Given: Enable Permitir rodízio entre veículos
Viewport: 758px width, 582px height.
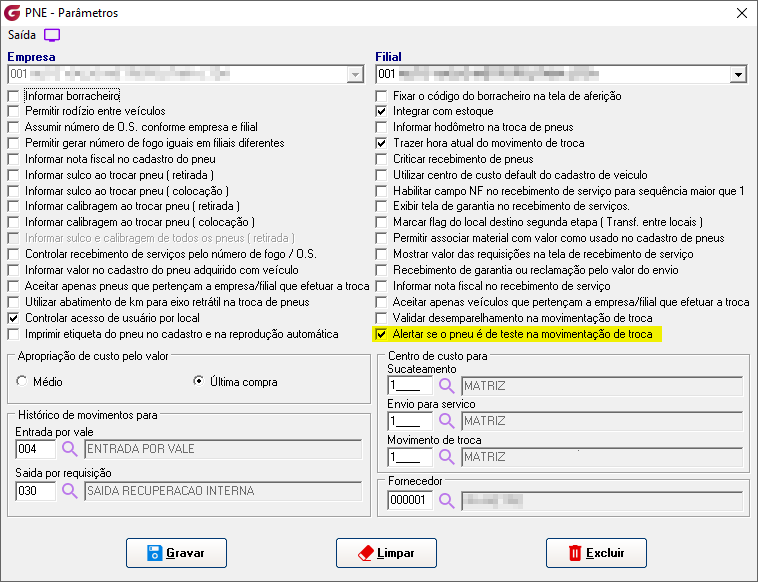Looking at the screenshot, I should coord(14,112).
